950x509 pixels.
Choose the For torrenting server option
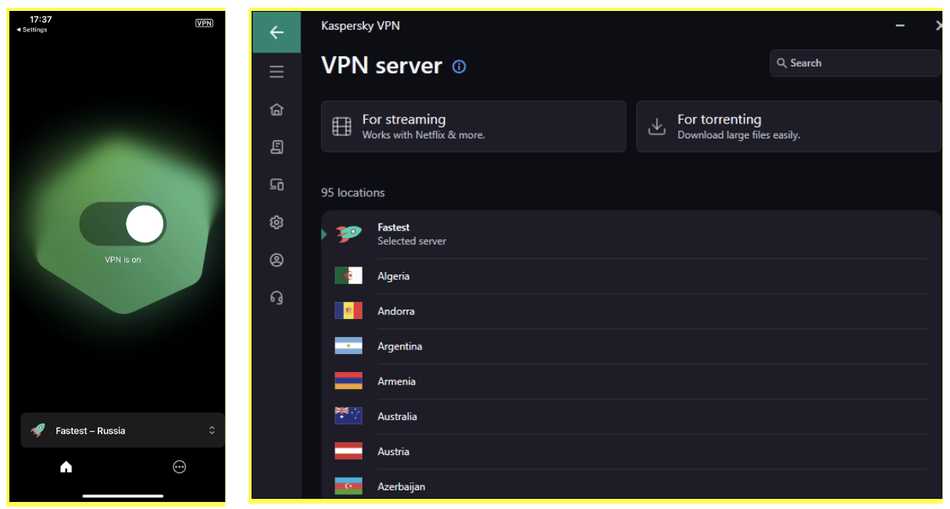788,126
